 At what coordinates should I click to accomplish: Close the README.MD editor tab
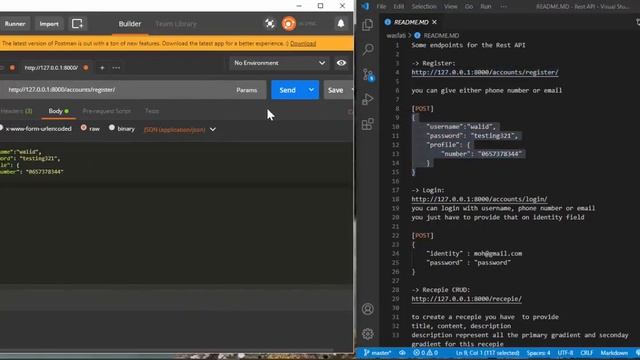434,22
